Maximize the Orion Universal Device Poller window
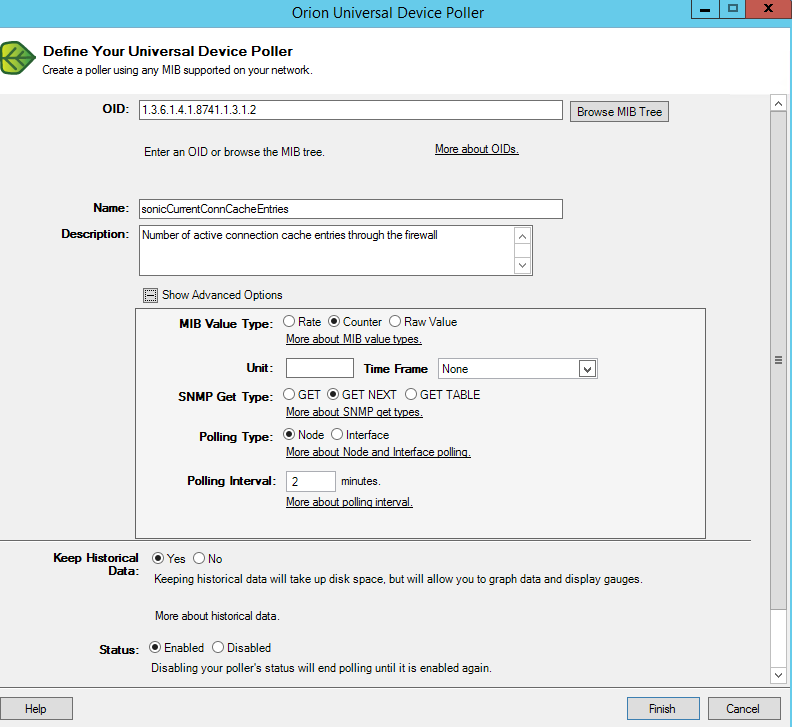792x727 pixels. point(733,9)
